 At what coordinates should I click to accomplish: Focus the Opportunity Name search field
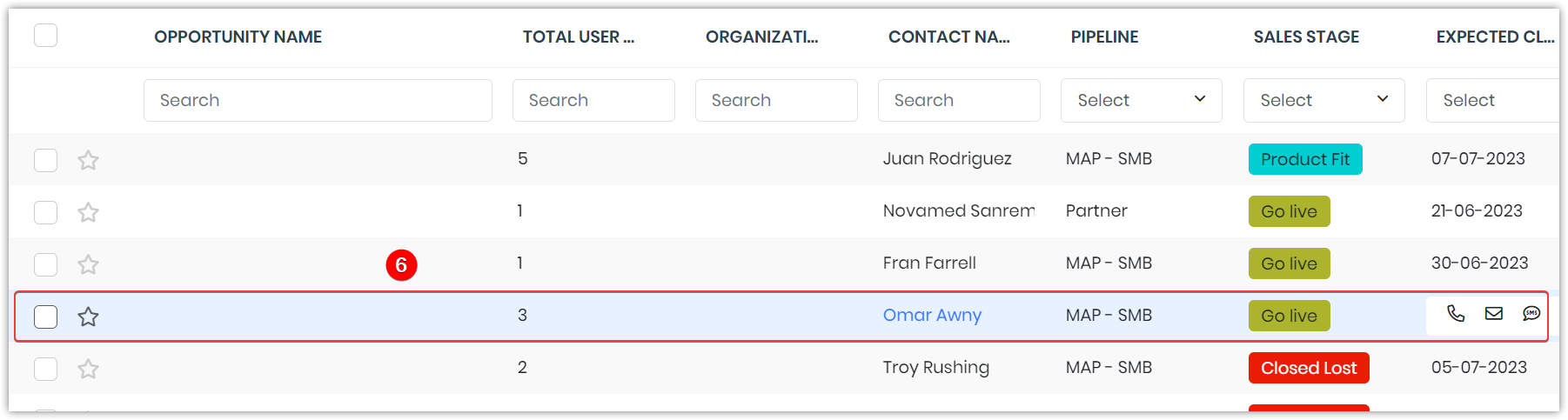tap(318, 100)
